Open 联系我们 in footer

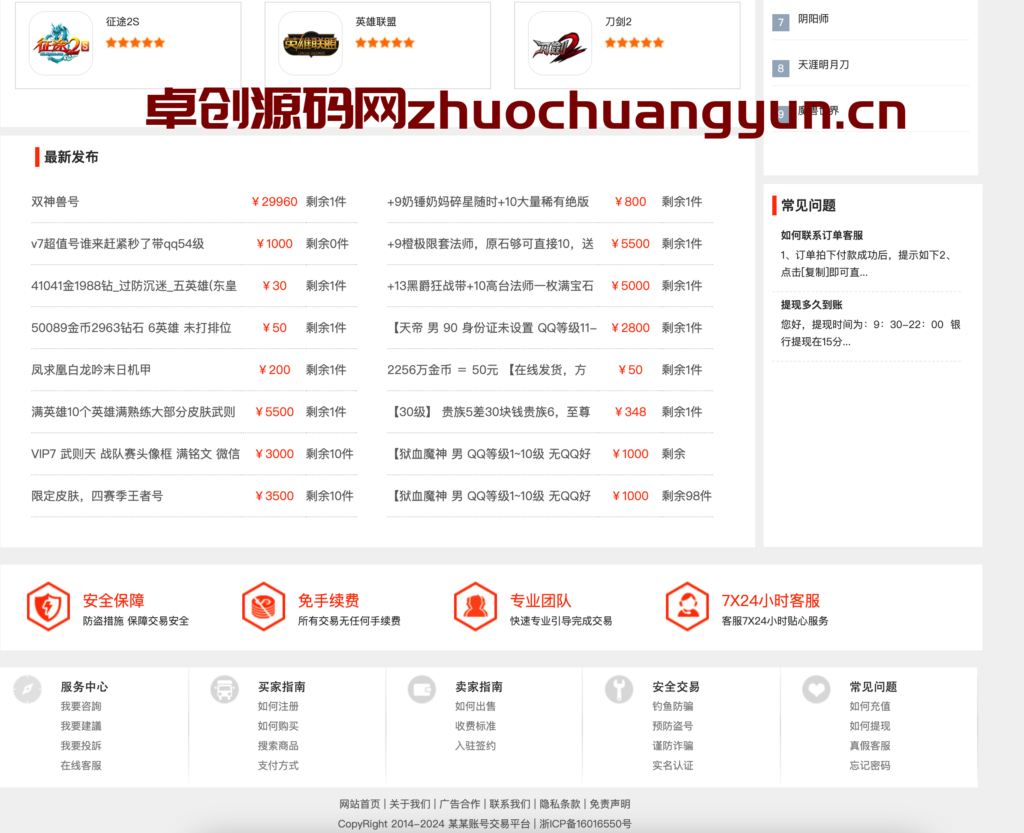point(510,804)
